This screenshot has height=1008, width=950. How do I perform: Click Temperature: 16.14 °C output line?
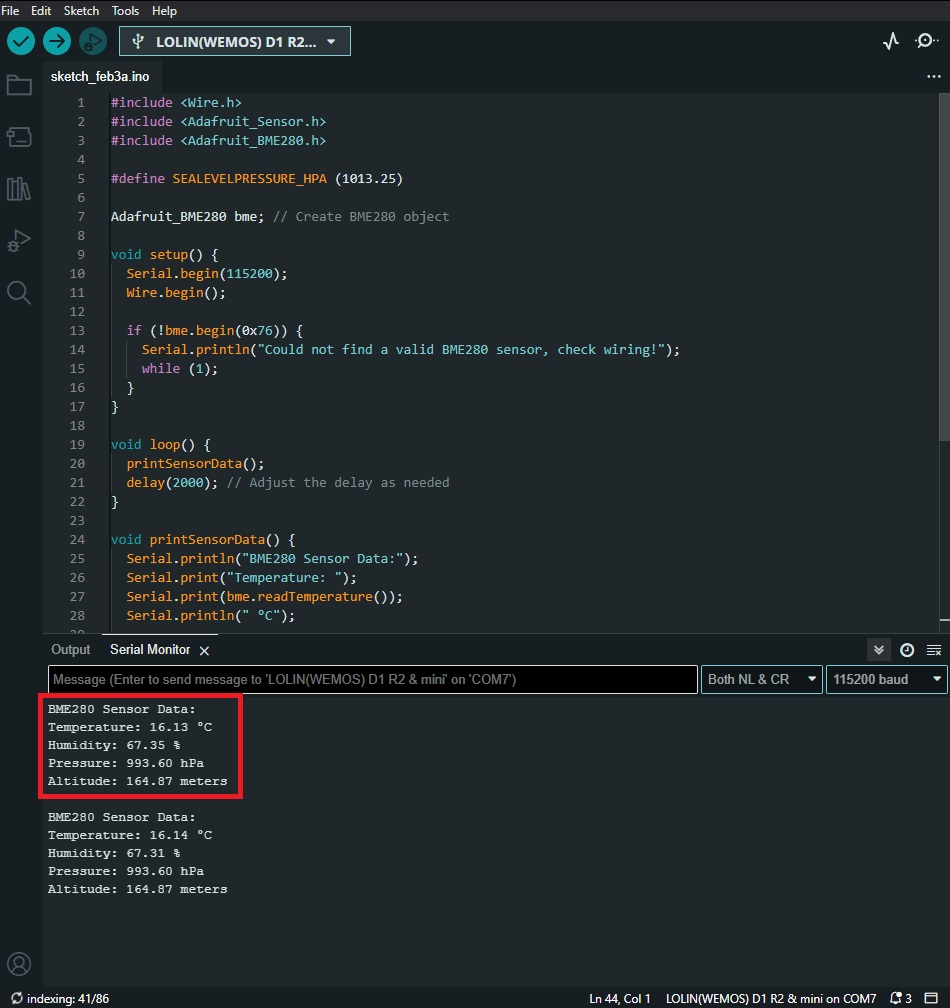[x=130, y=835]
